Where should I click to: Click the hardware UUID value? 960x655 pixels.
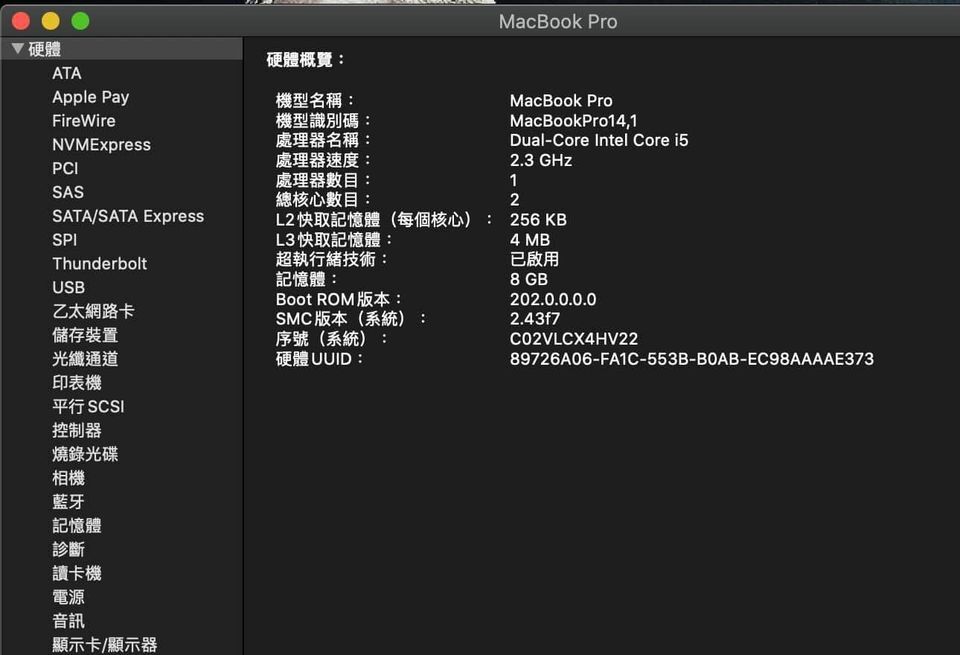692,359
